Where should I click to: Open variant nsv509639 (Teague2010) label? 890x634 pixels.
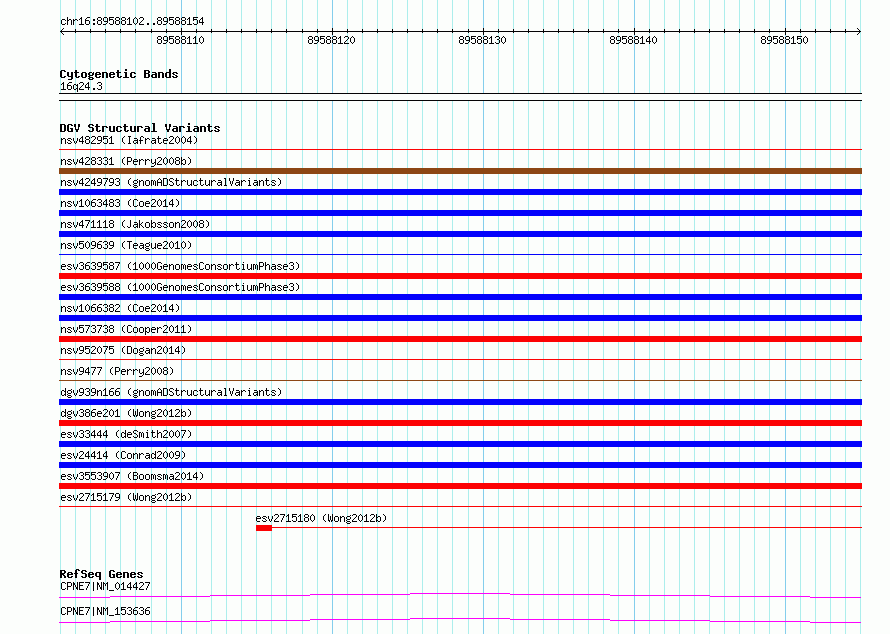pos(126,245)
